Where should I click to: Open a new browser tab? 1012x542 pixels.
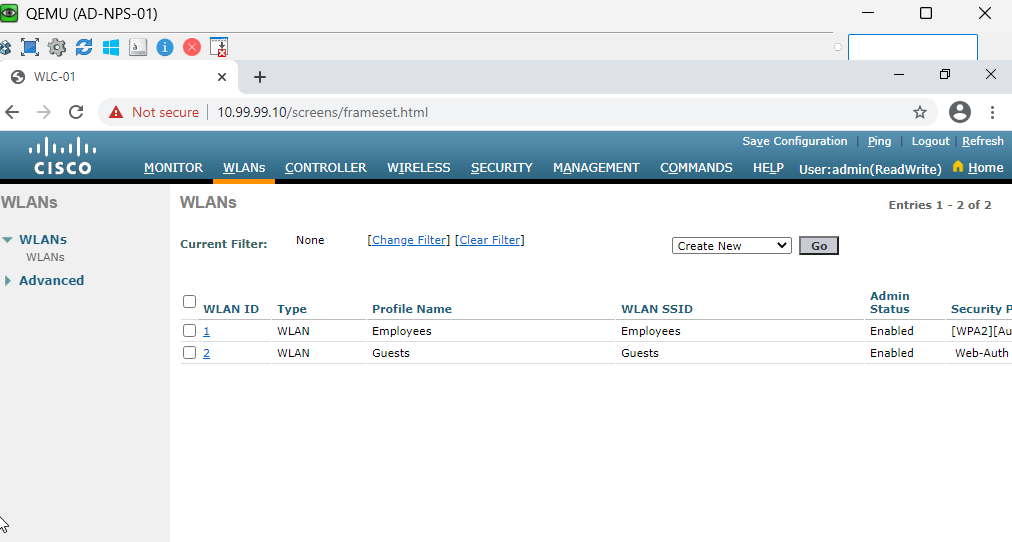tap(259, 77)
